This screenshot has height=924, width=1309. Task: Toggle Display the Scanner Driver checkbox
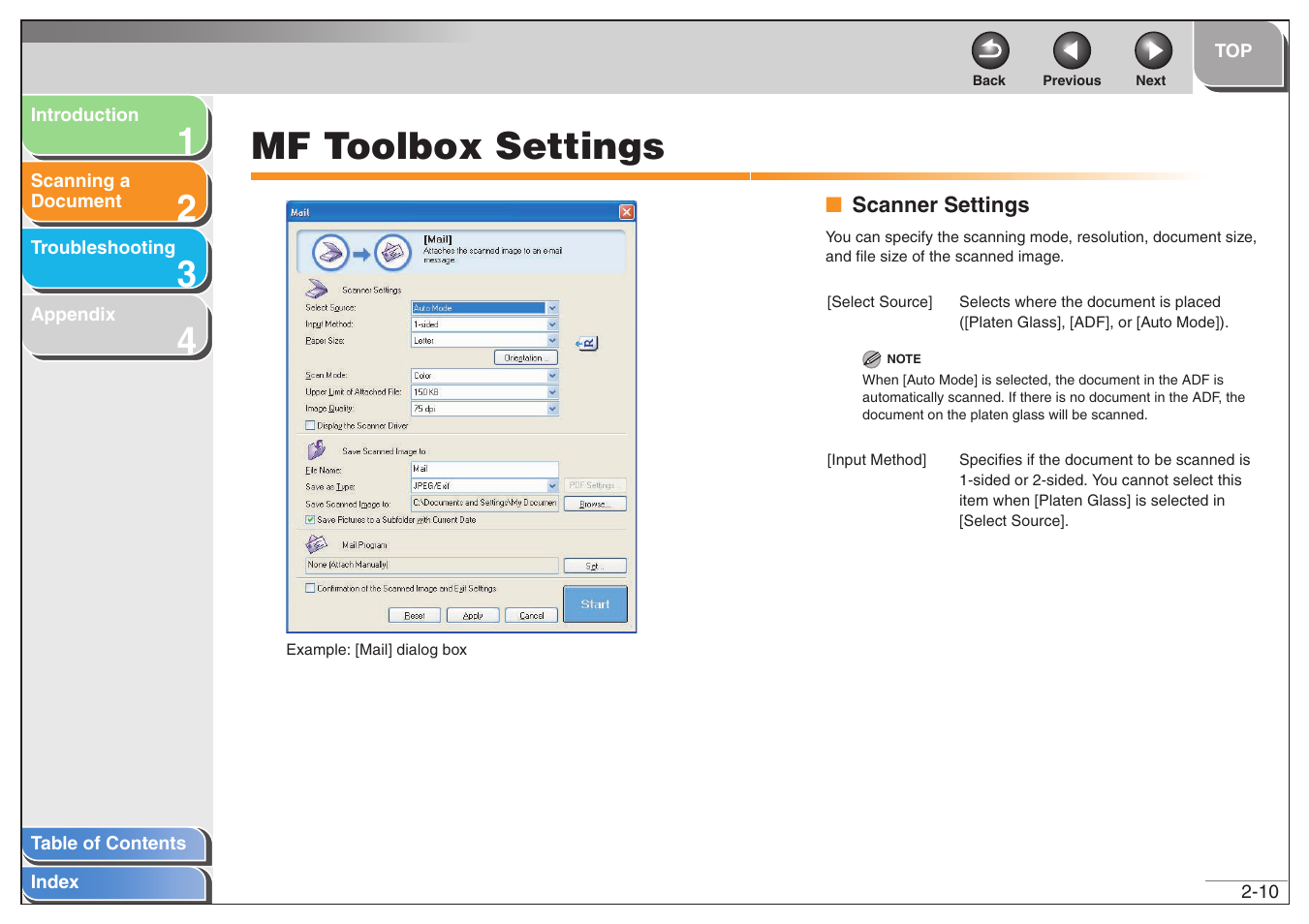(310, 425)
